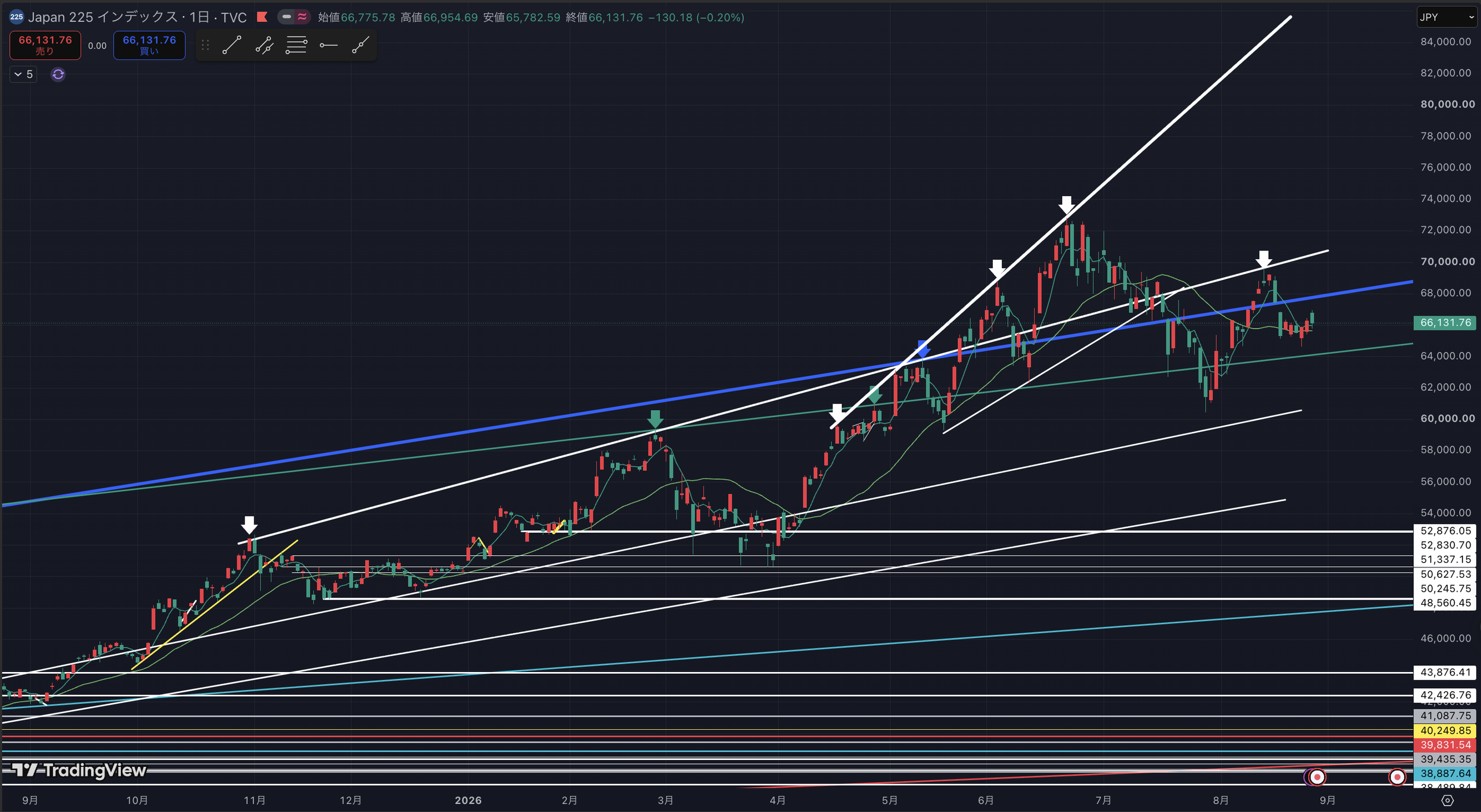
Task: Open chart settings gear at bottom right
Action: 1447,800
